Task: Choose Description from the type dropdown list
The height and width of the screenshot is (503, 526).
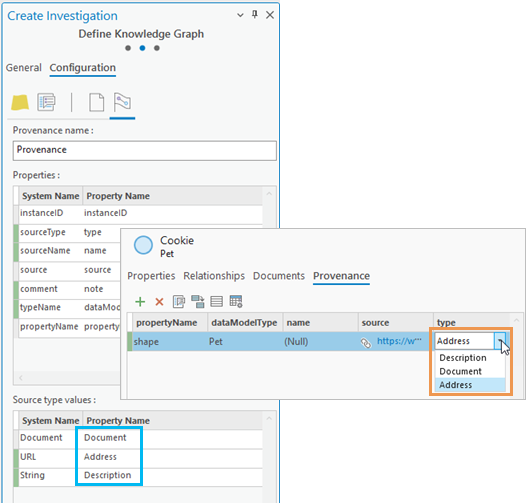Action: [x=463, y=358]
